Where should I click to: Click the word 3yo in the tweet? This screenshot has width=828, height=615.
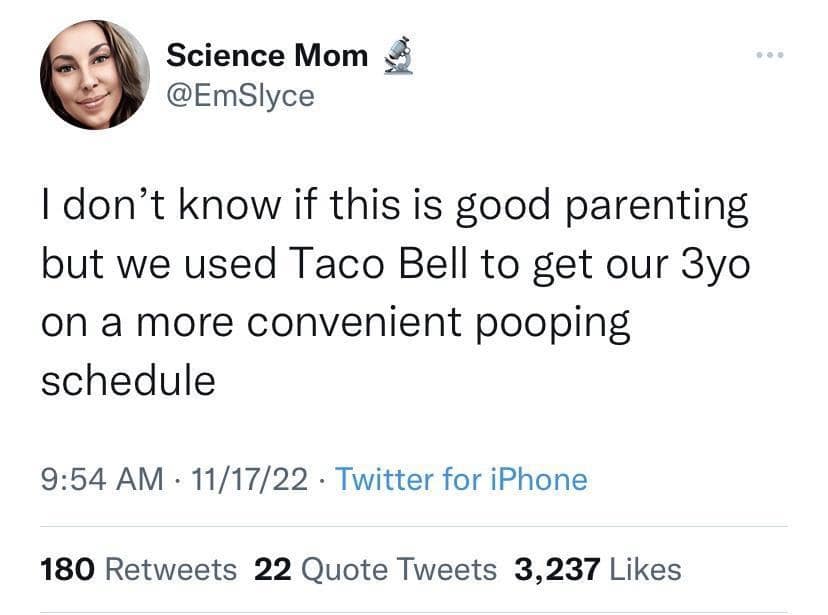[x=709, y=262]
